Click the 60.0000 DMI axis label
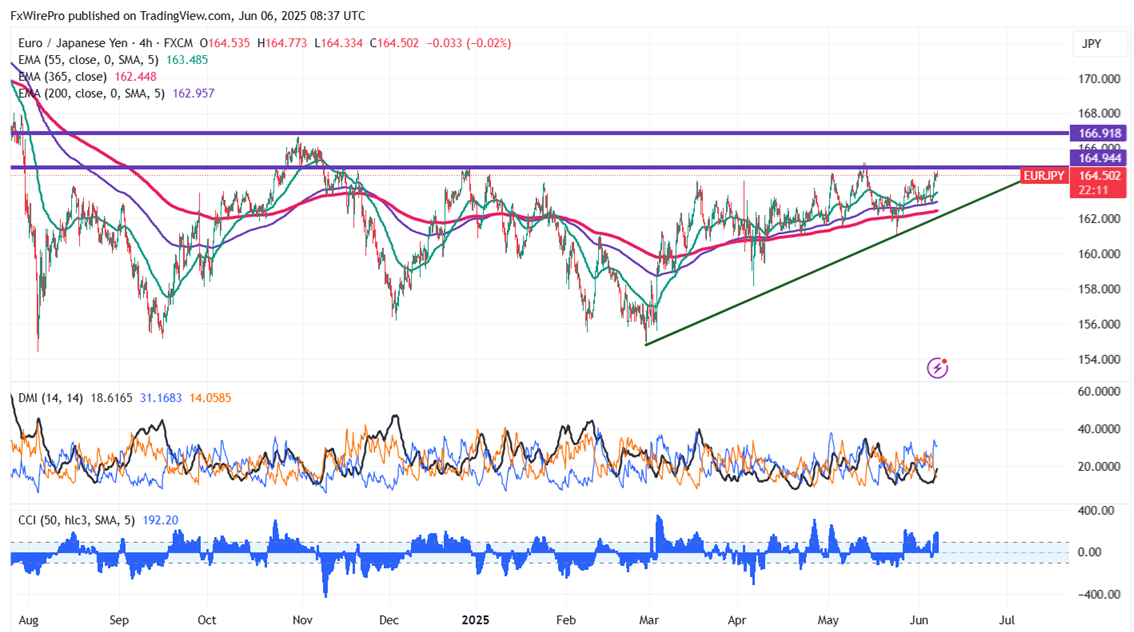This screenshot has width=1134, height=632. 1099,391
